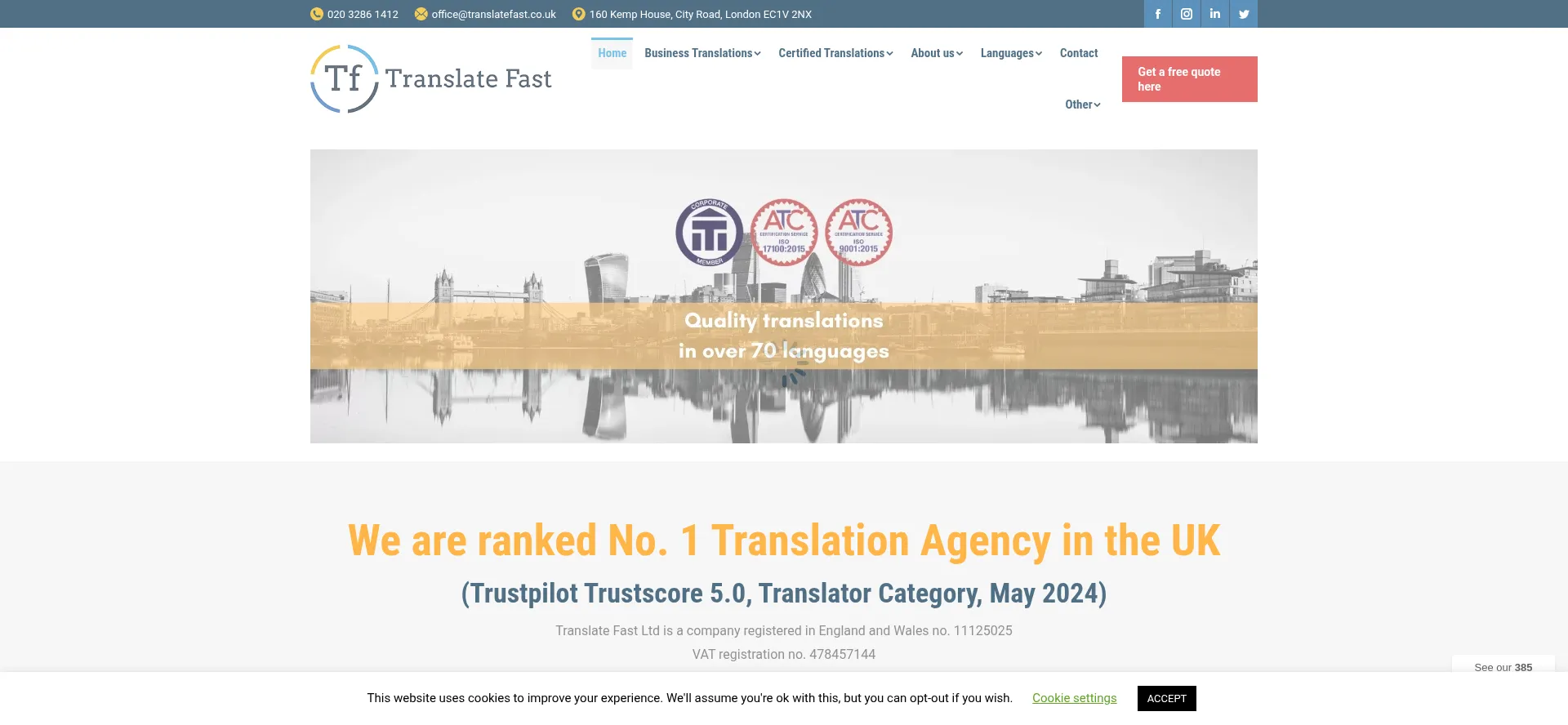Click the map pin icon beside the address
The height and width of the screenshot is (725, 1568).
(x=579, y=14)
